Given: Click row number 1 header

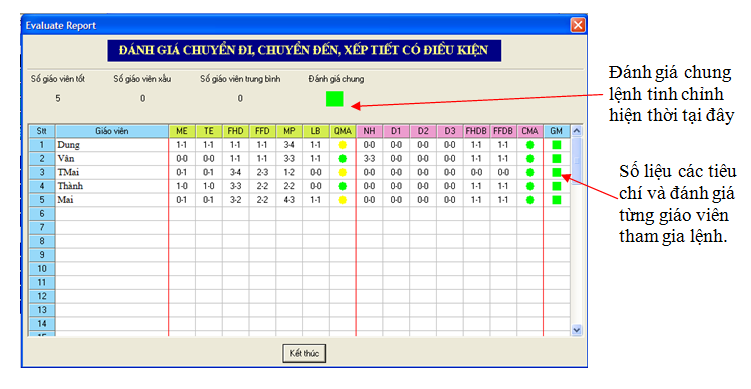Looking at the screenshot, I should (42, 145).
